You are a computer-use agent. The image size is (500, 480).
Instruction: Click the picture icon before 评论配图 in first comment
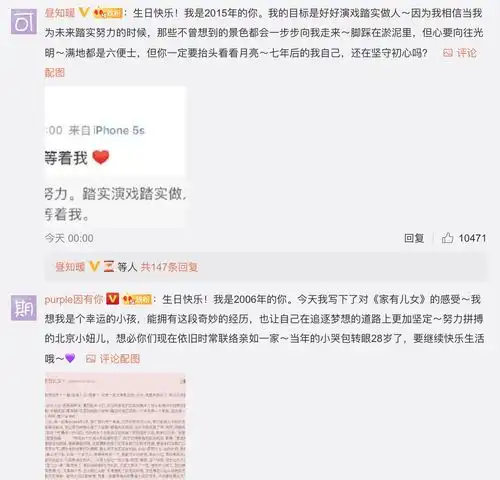[x=448, y=53]
